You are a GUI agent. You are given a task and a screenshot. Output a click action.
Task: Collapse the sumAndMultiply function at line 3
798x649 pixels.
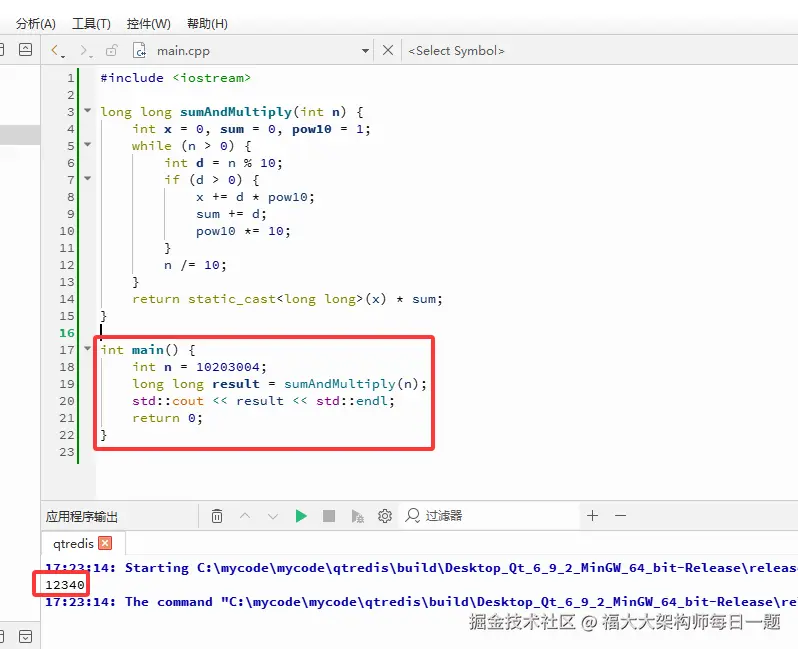tap(88, 110)
